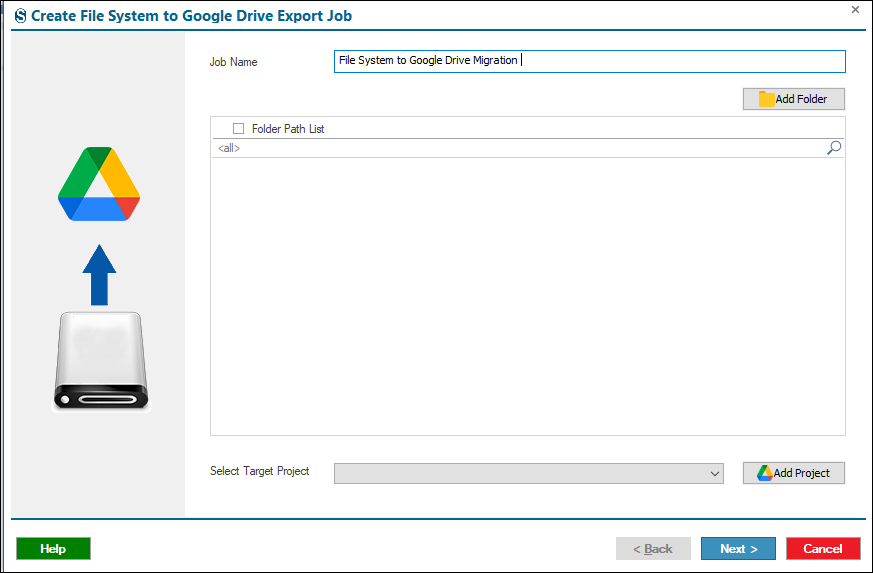The image size is (873, 573).
Task: Close the dialog with the X
Action: click(855, 9)
